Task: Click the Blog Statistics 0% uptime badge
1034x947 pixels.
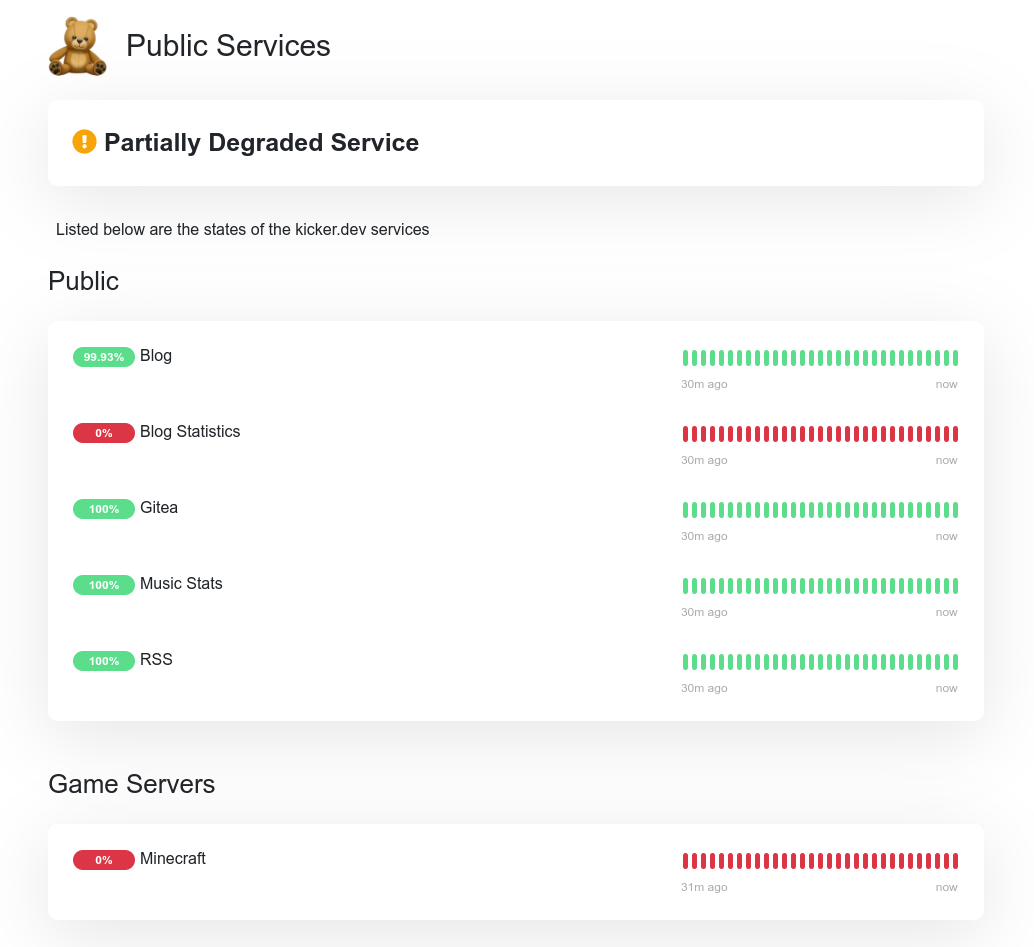Action: [x=104, y=433]
